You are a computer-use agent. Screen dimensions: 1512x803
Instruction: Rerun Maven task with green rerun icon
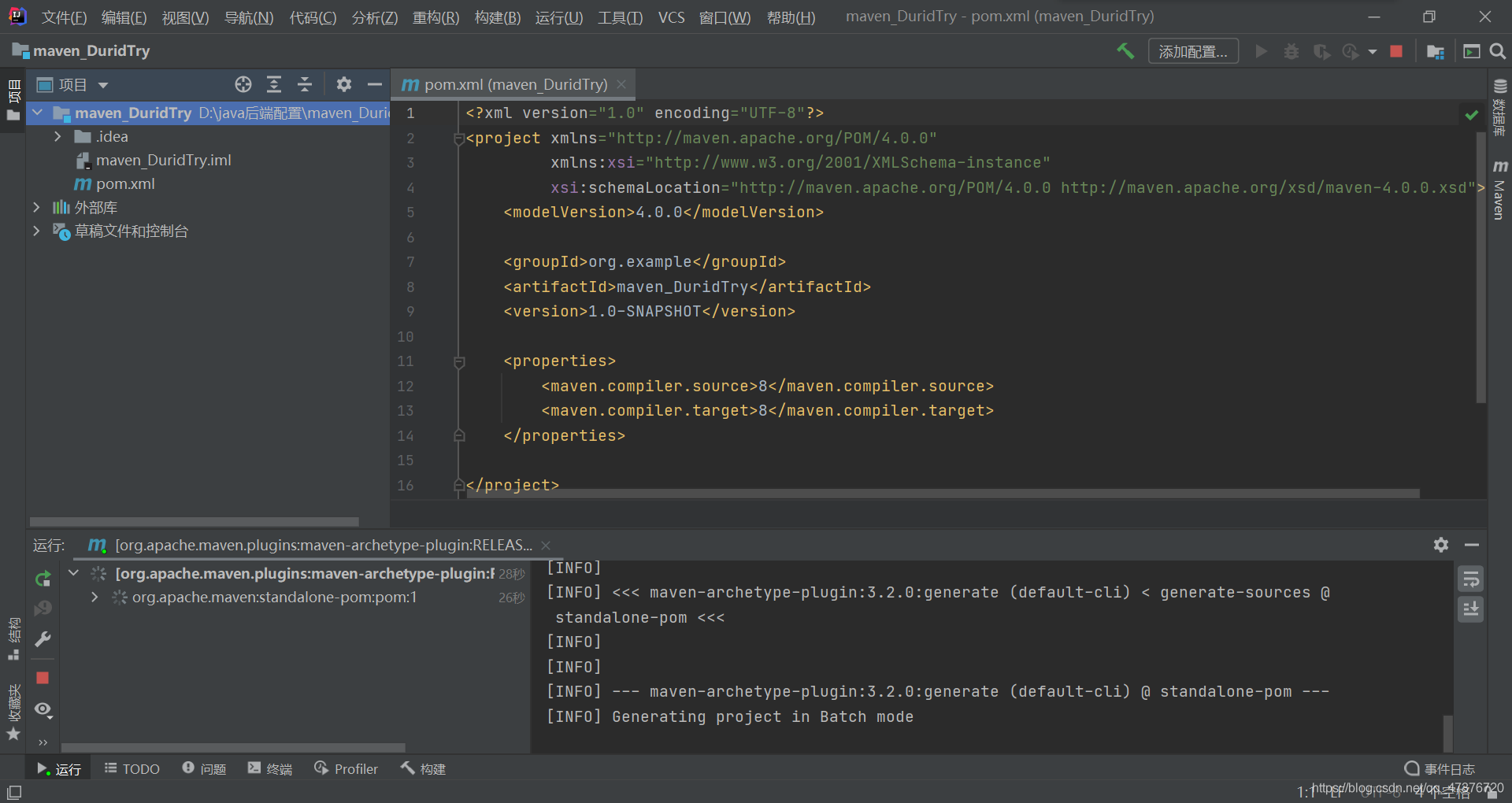(43, 579)
